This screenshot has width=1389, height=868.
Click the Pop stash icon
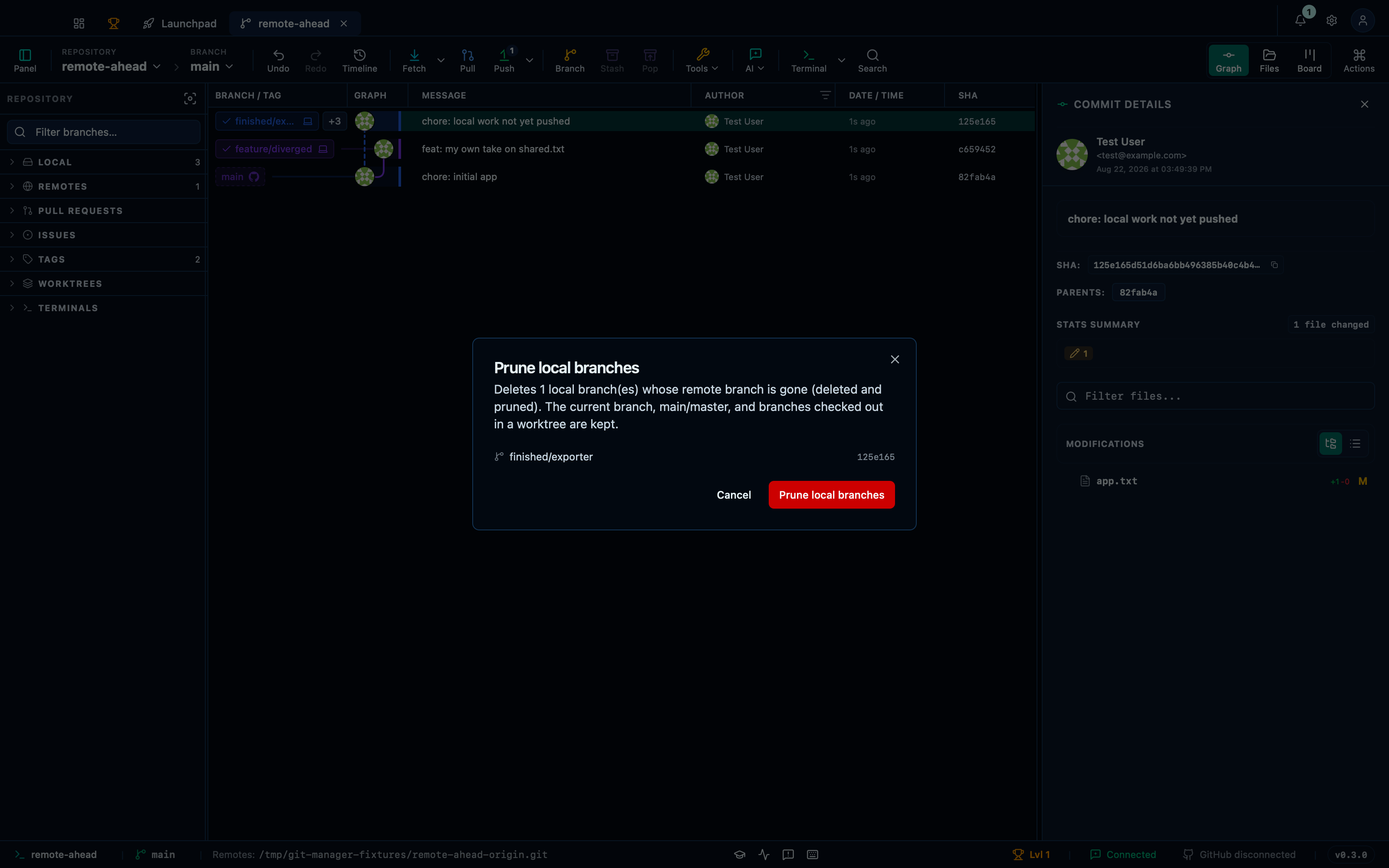pos(650,60)
